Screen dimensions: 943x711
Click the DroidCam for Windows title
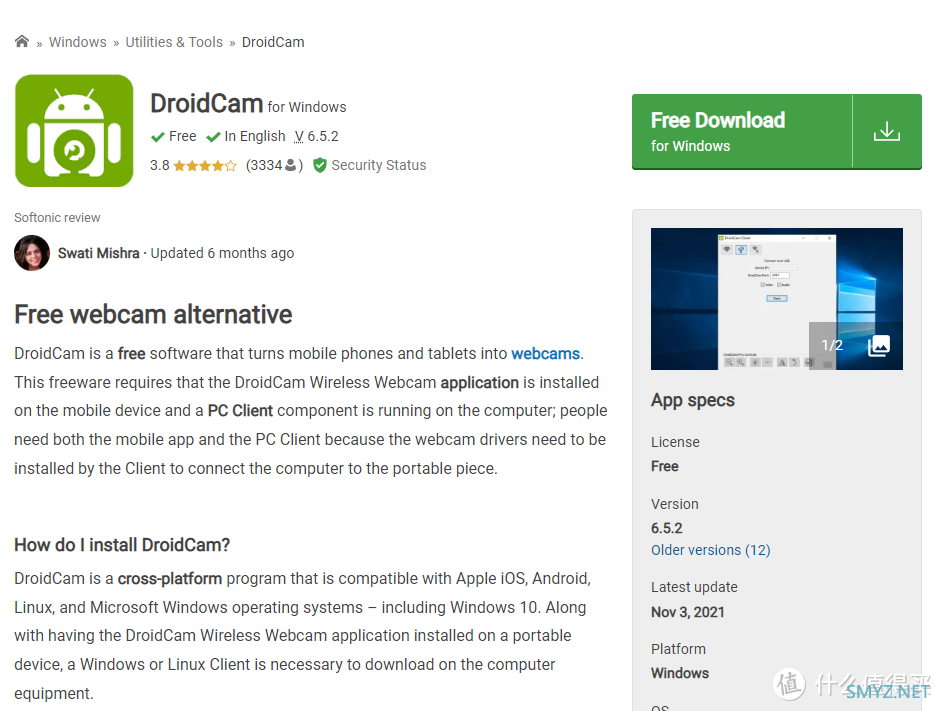(248, 104)
